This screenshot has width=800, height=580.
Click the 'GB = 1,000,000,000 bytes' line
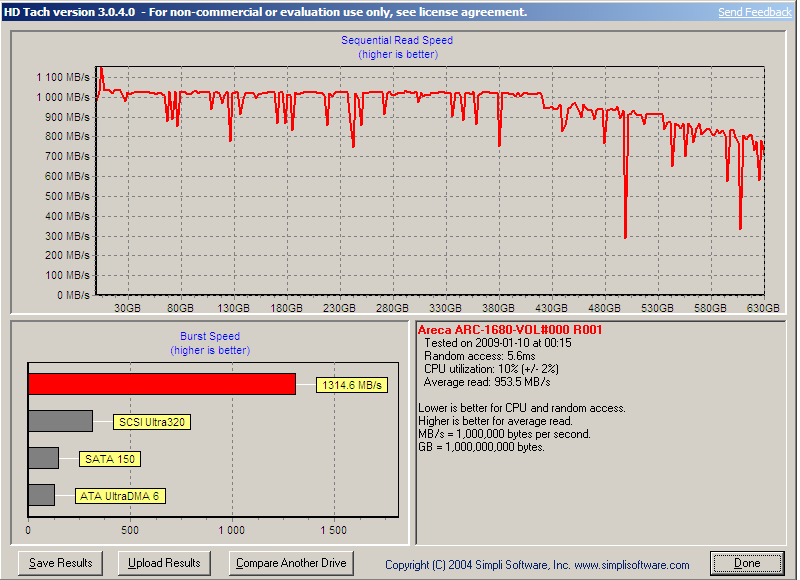tap(481, 447)
